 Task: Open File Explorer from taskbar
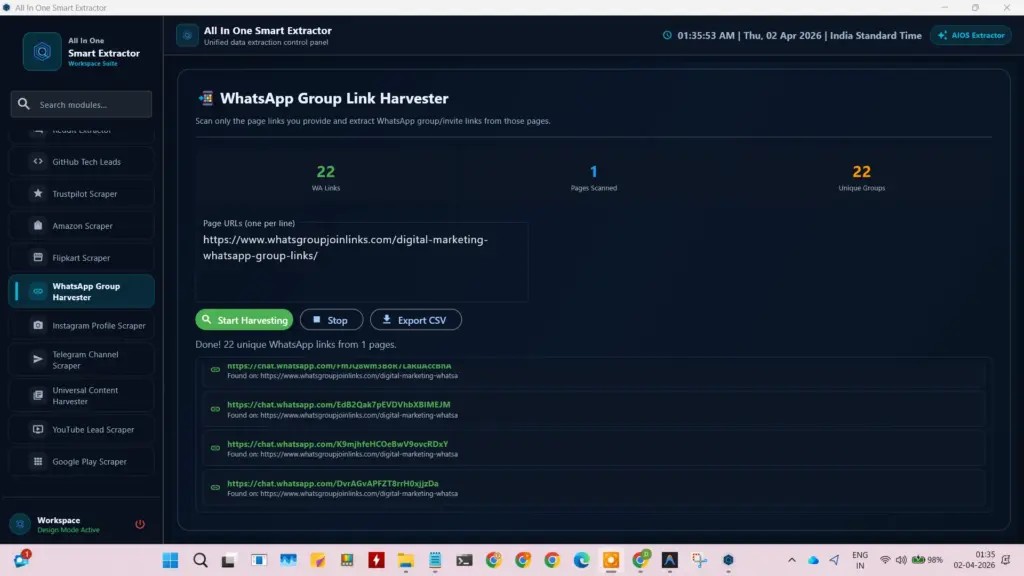[406, 560]
